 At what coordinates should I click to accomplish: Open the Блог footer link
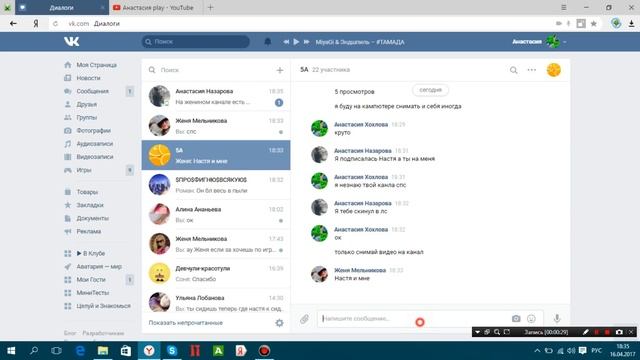pyautogui.click(x=69, y=333)
